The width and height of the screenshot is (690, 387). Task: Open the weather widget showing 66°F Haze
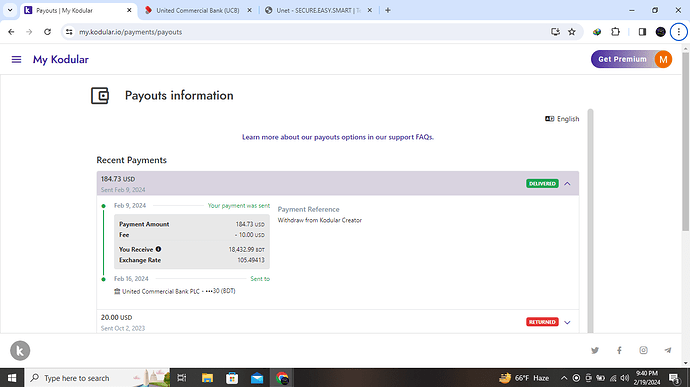pyautogui.click(x=524, y=378)
